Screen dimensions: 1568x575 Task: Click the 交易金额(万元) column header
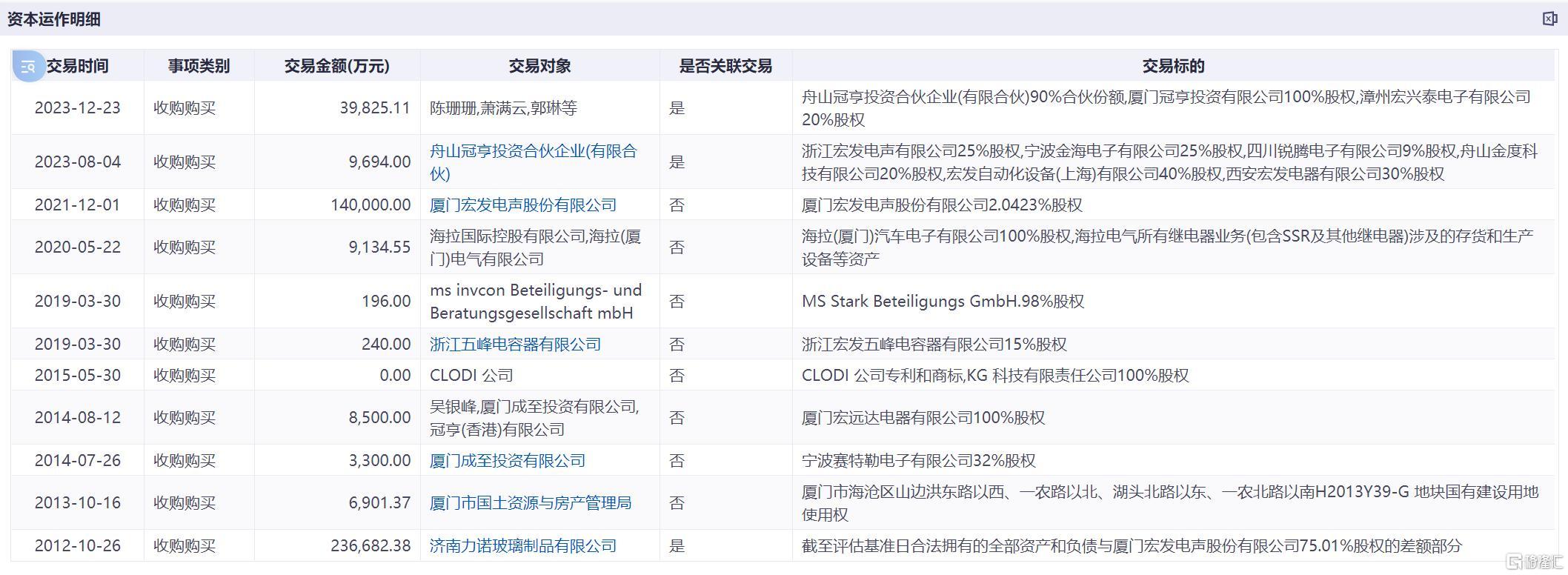(x=337, y=66)
